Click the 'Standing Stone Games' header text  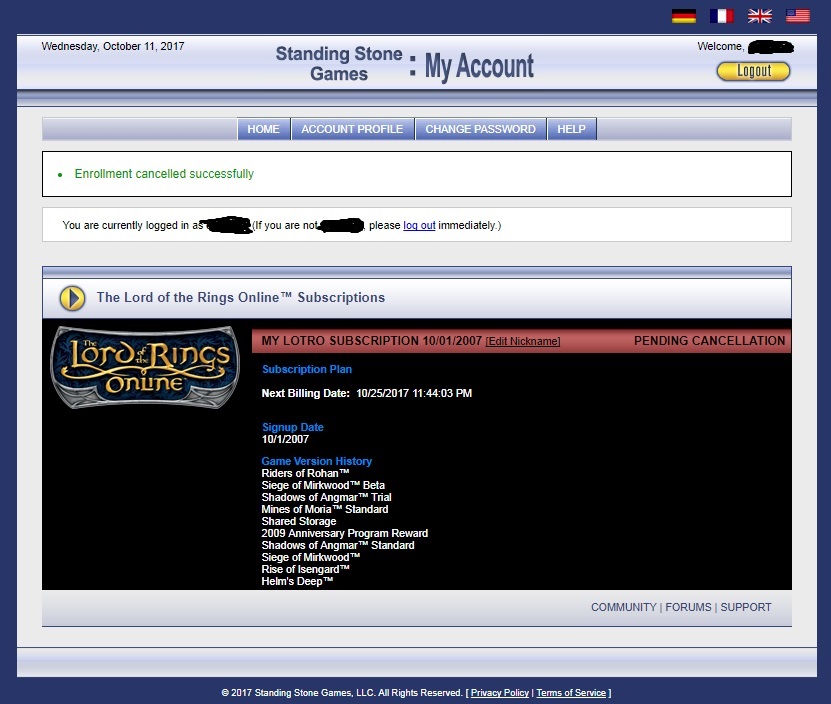339,64
